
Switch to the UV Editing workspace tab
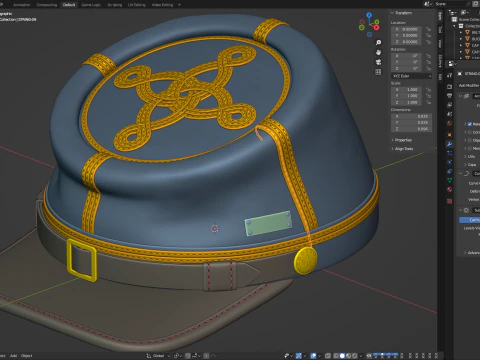137,5
